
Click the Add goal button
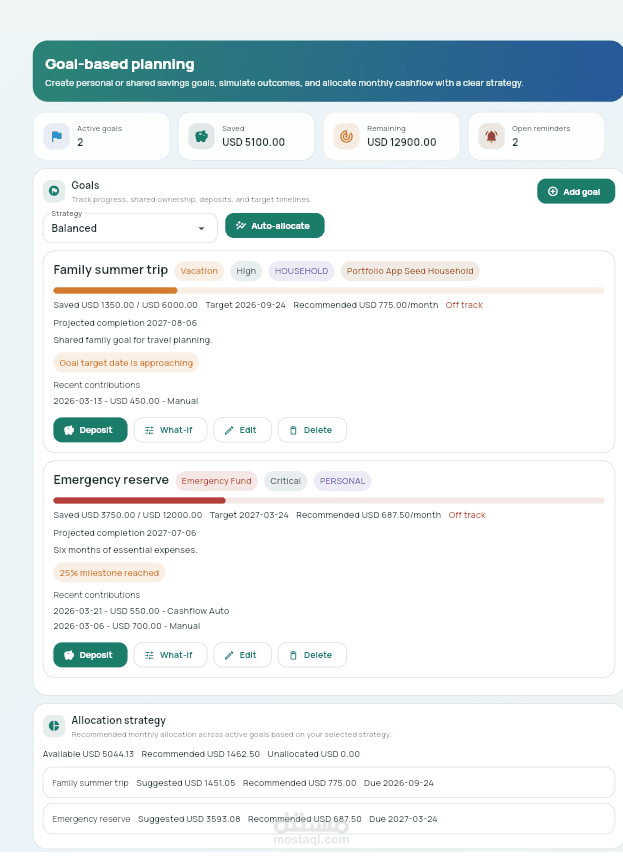pos(575,191)
